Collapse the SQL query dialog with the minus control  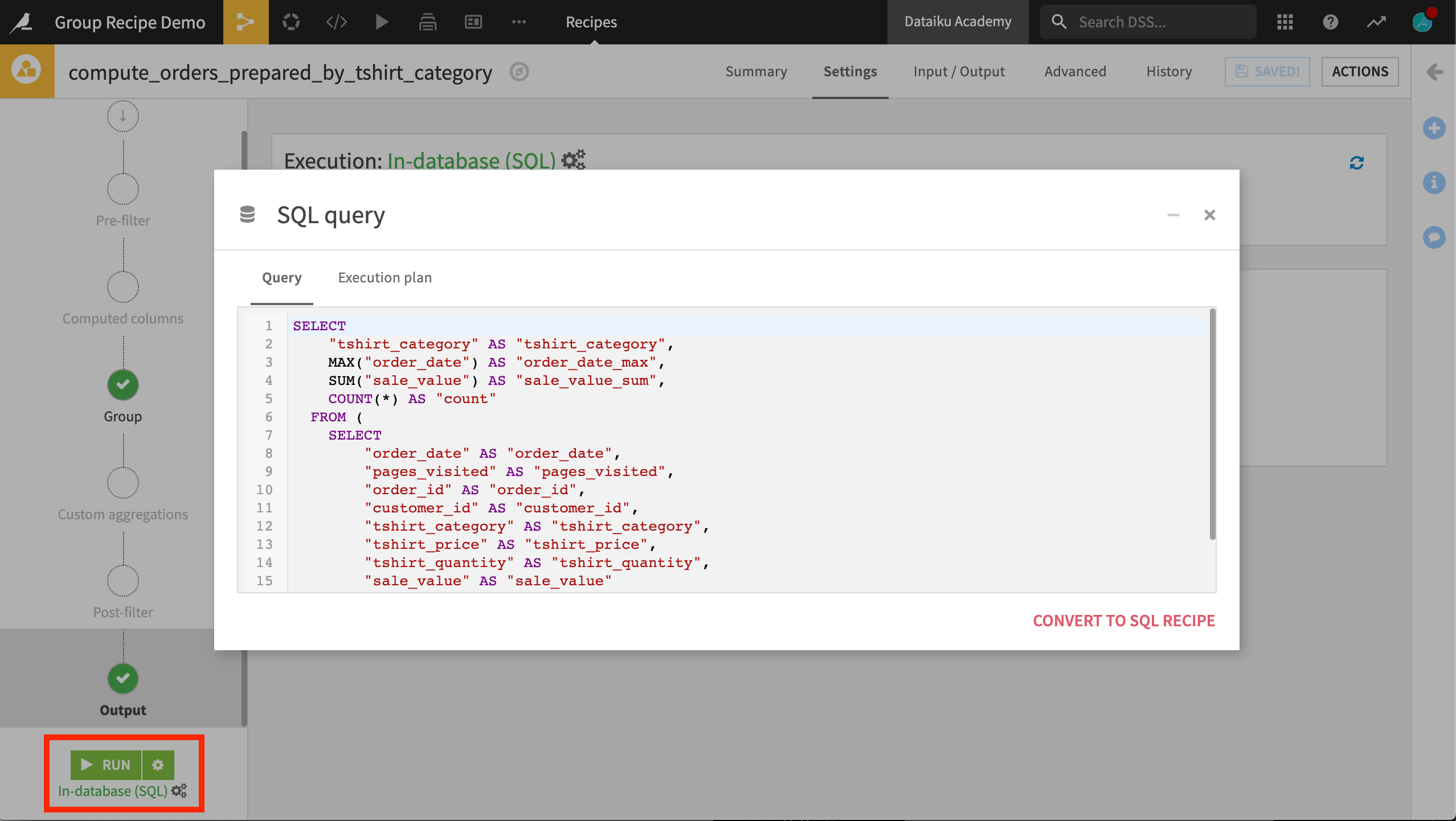point(1173,215)
